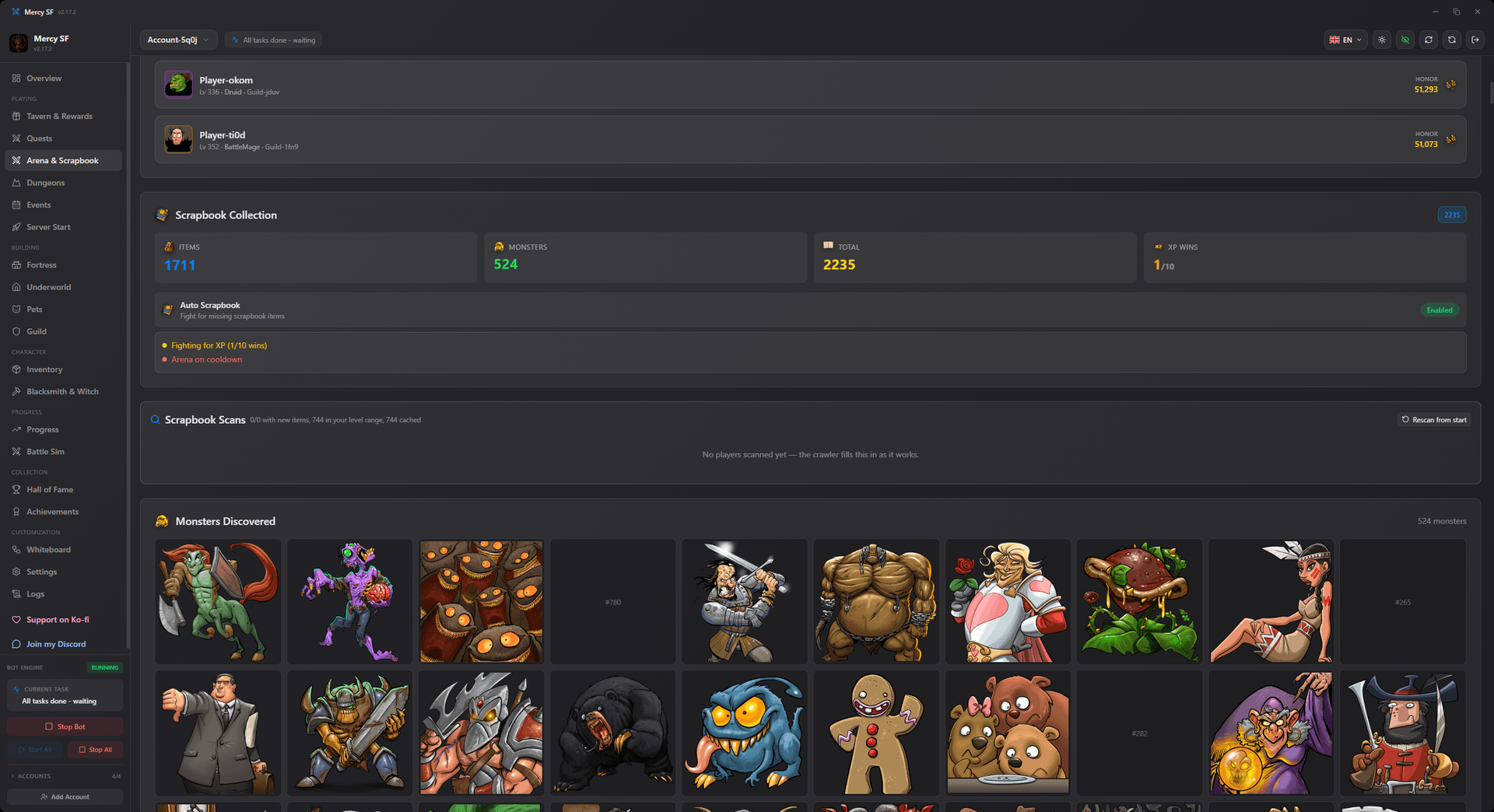Click the MONSTERS count 524
The image size is (1494, 812).
point(506,264)
